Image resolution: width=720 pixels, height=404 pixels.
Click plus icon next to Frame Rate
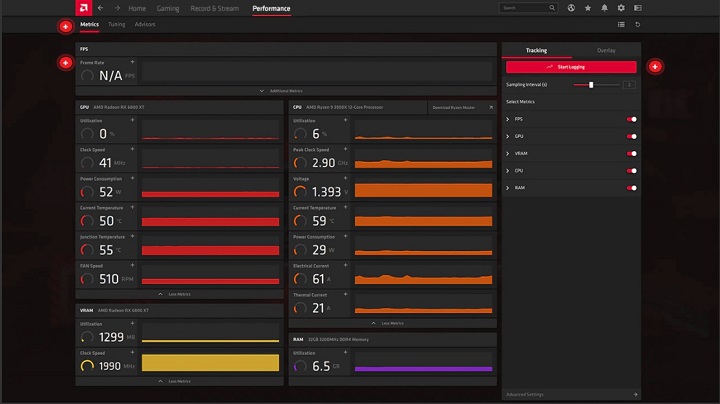click(132, 62)
